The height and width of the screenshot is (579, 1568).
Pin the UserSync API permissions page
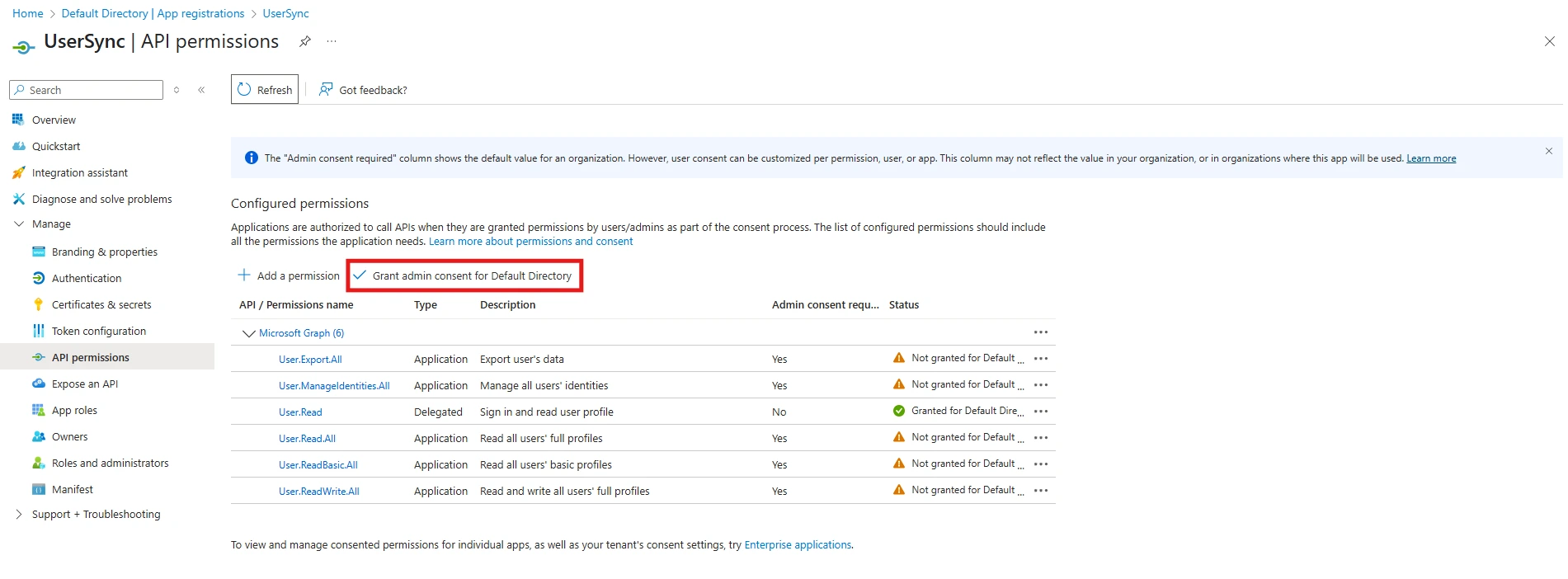tap(305, 41)
